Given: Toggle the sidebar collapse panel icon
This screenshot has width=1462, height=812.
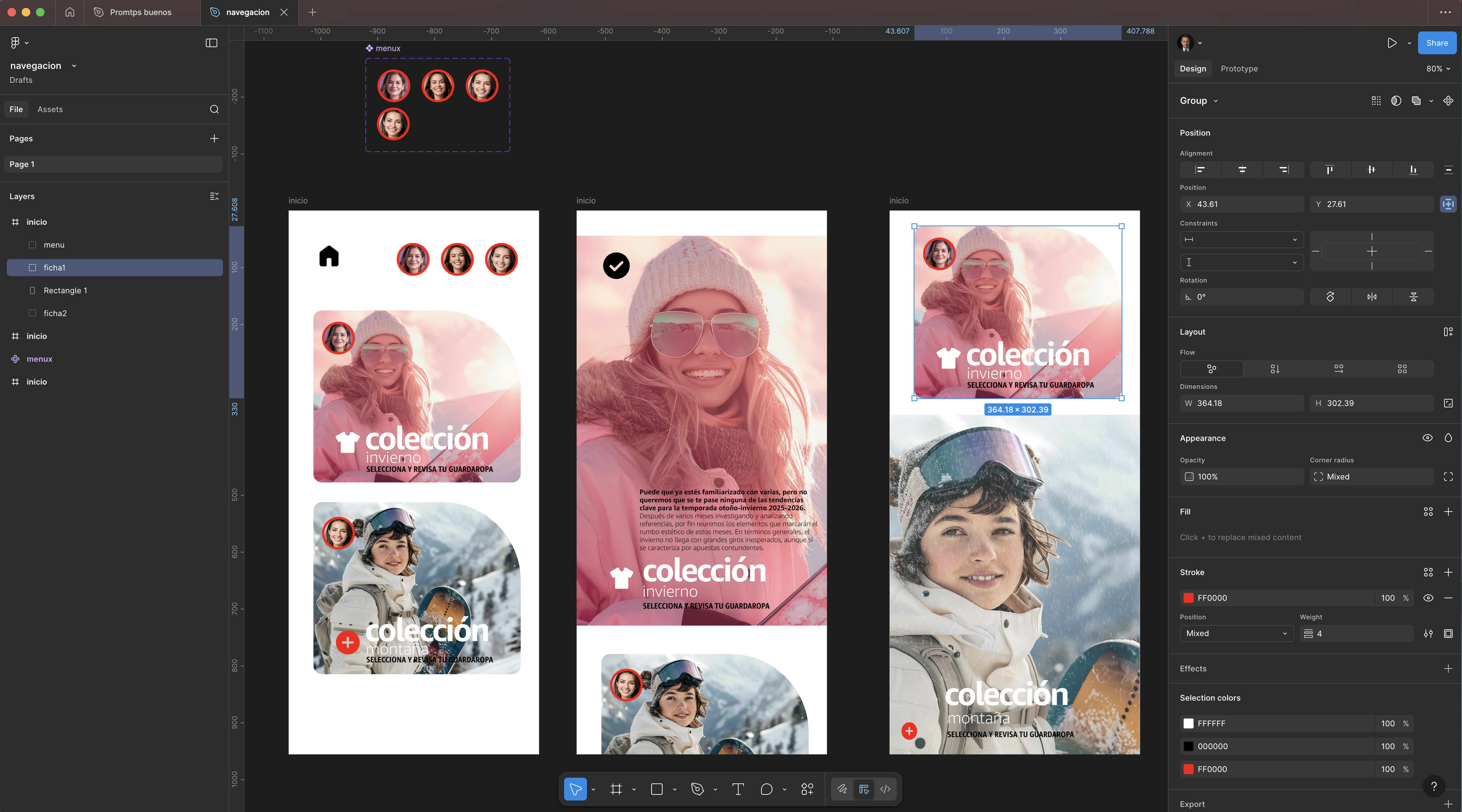Looking at the screenshot, I should click(211, 43).
